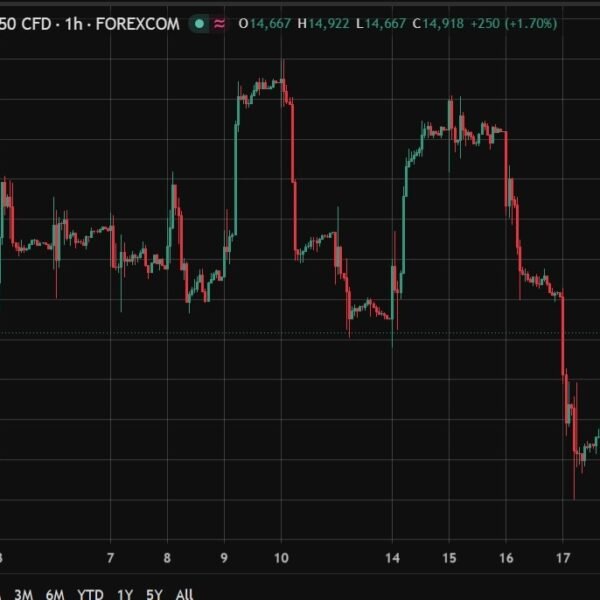
Task: Click date label 16 on time axis
Action: point(506,558)
